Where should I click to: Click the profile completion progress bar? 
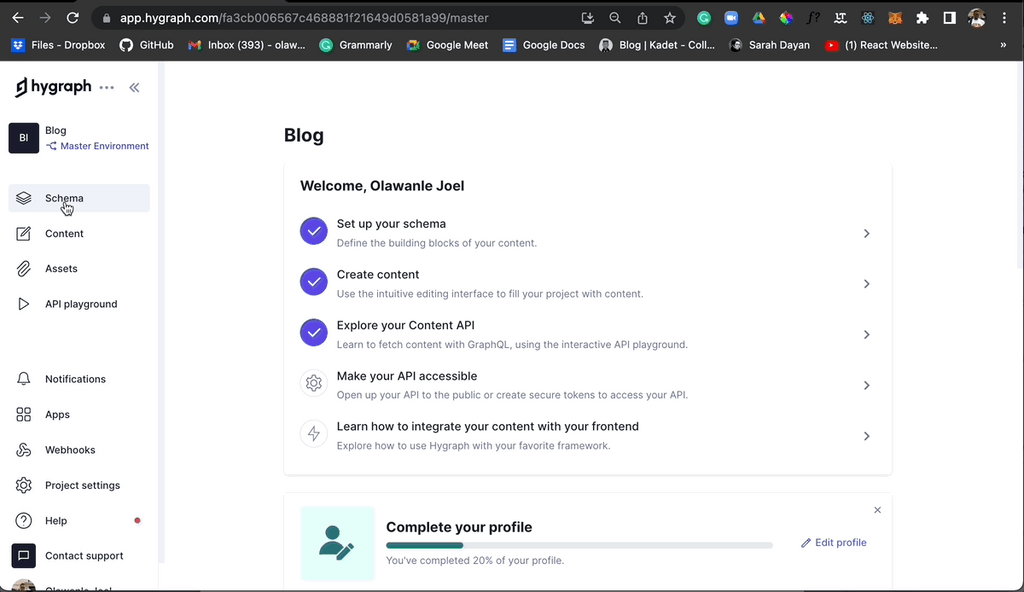[x=579, y=545]
